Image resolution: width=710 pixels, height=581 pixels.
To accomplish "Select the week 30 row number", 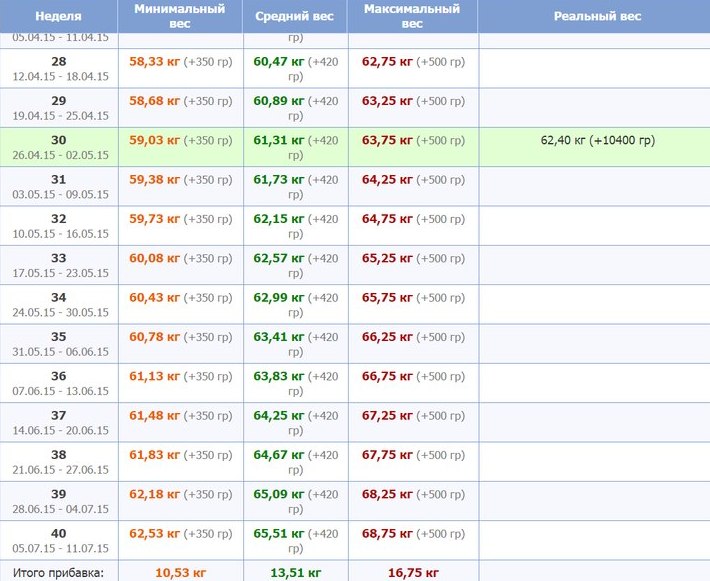I will 58,140.
